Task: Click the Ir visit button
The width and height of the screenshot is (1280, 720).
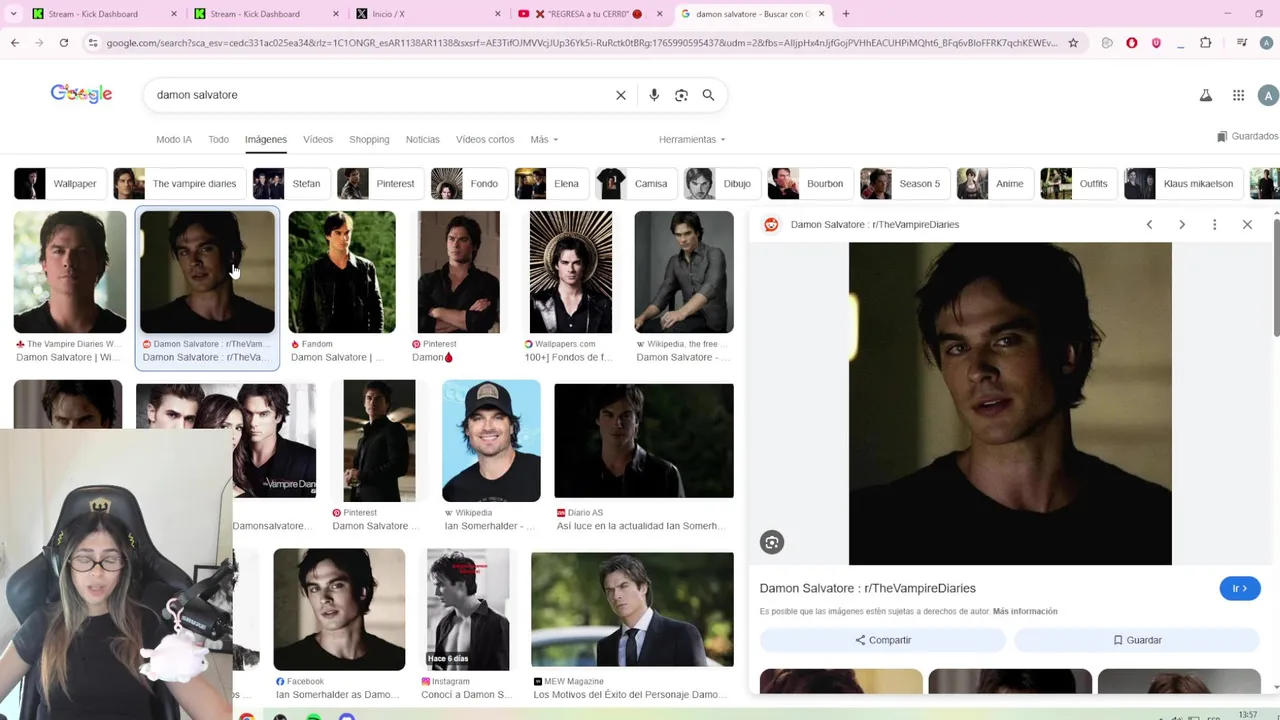Action: [1240, 589]
